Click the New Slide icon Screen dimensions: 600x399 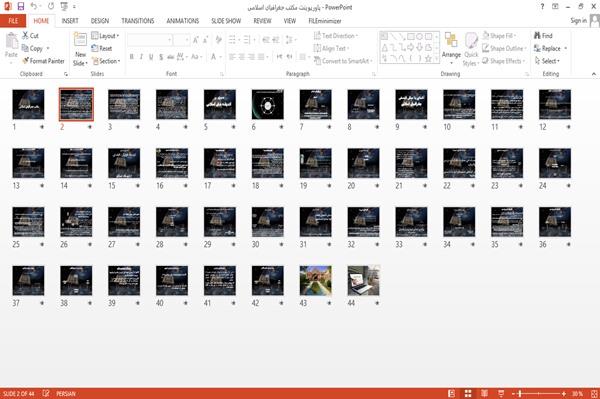coord(80,39)
